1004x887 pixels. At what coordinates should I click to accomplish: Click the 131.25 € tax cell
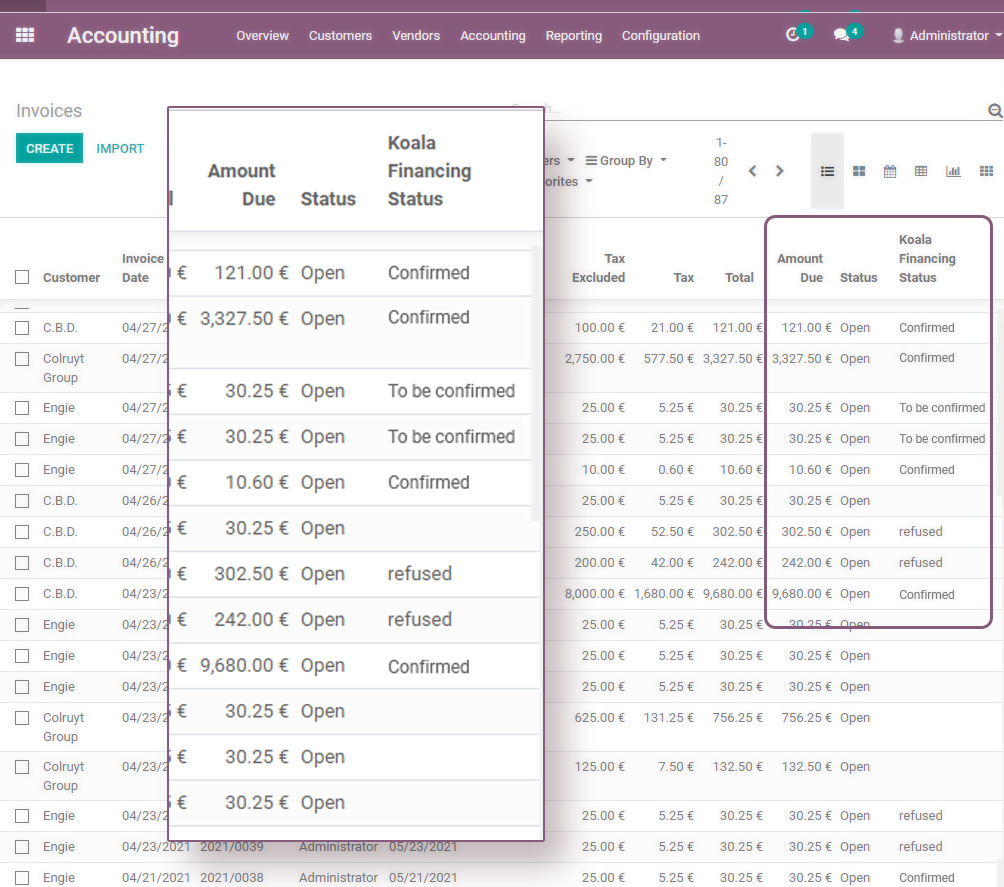pyautogui.click(x=668, y=718)
